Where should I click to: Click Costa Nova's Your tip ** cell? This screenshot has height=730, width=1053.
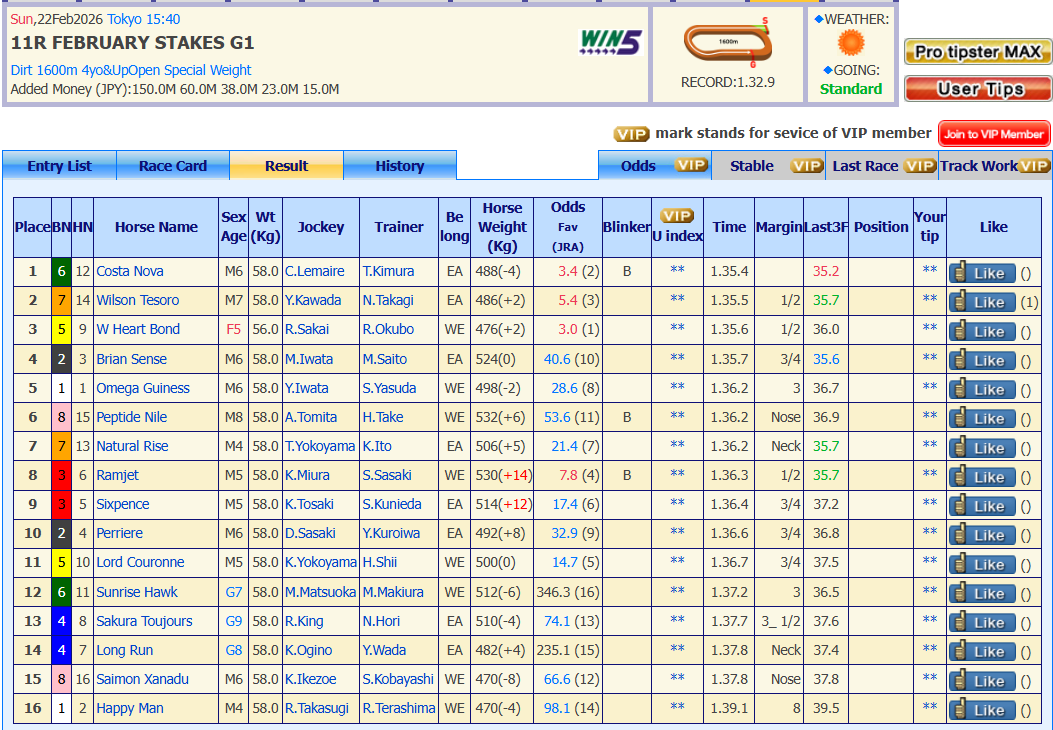coord(929,271)
